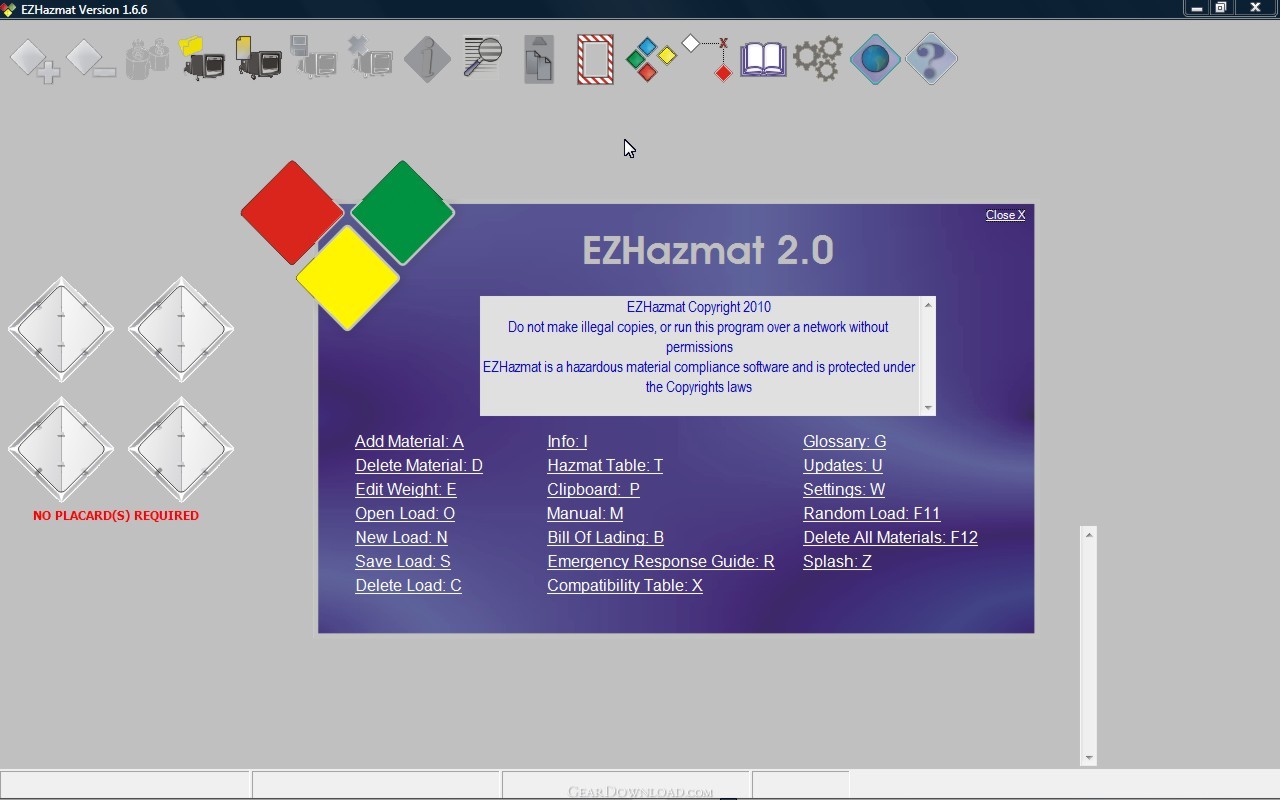
Task: Open the Hazmat Table magnifier-over-list icon
Action: pyautogui.click(x=483, y=58)
